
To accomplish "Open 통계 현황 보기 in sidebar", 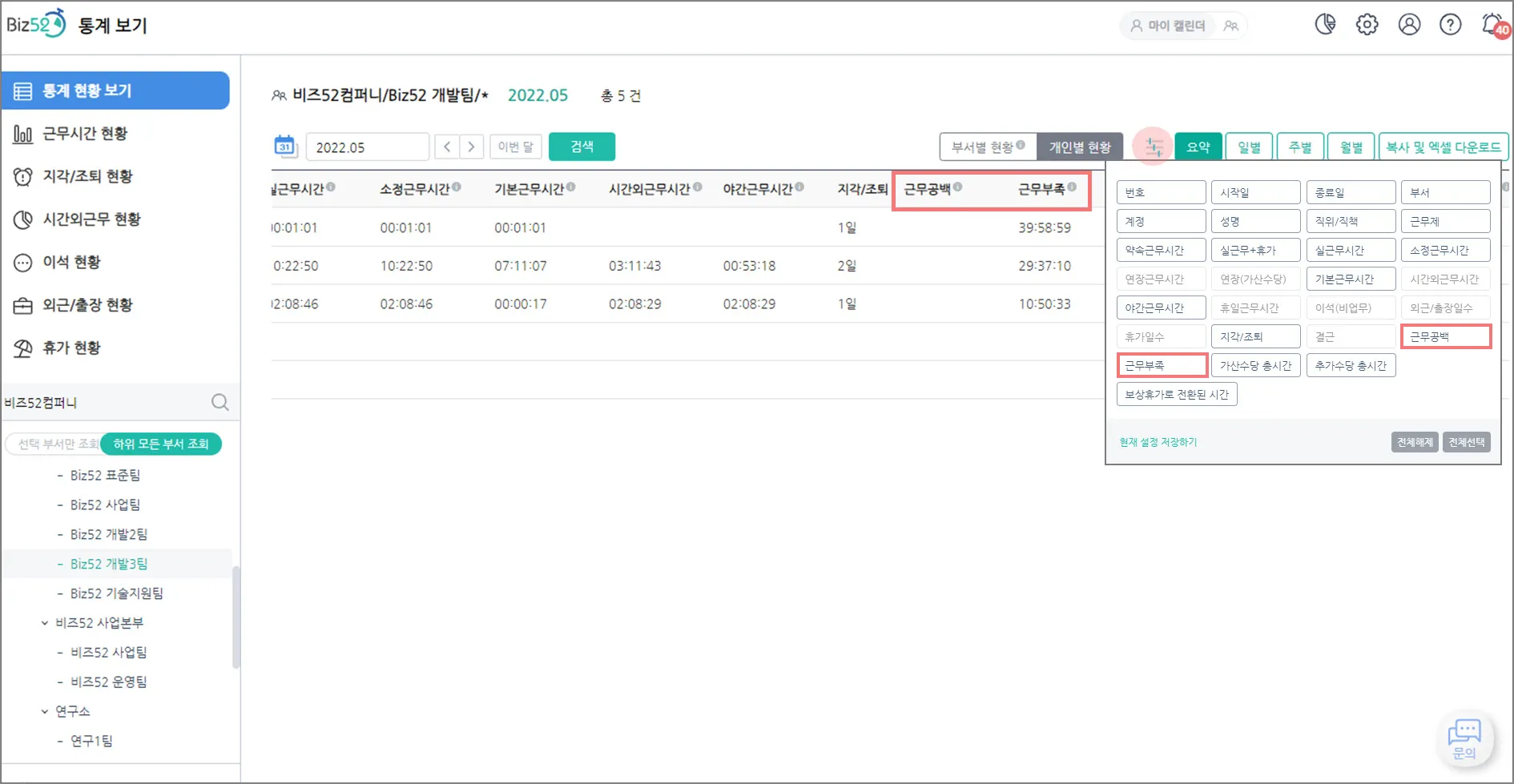I will (x=116, y=90).
